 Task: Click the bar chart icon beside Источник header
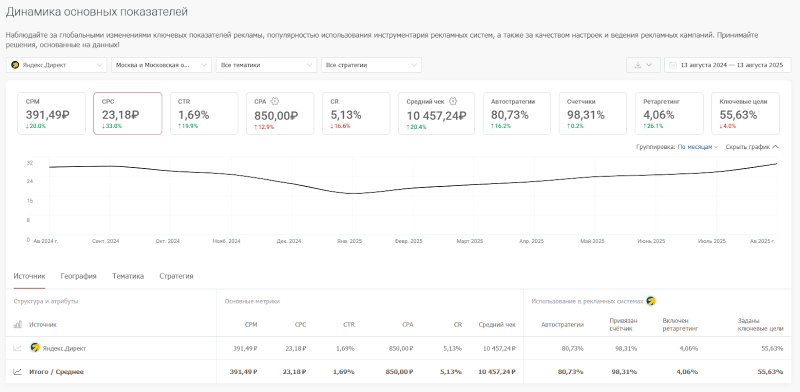(17, 324)
